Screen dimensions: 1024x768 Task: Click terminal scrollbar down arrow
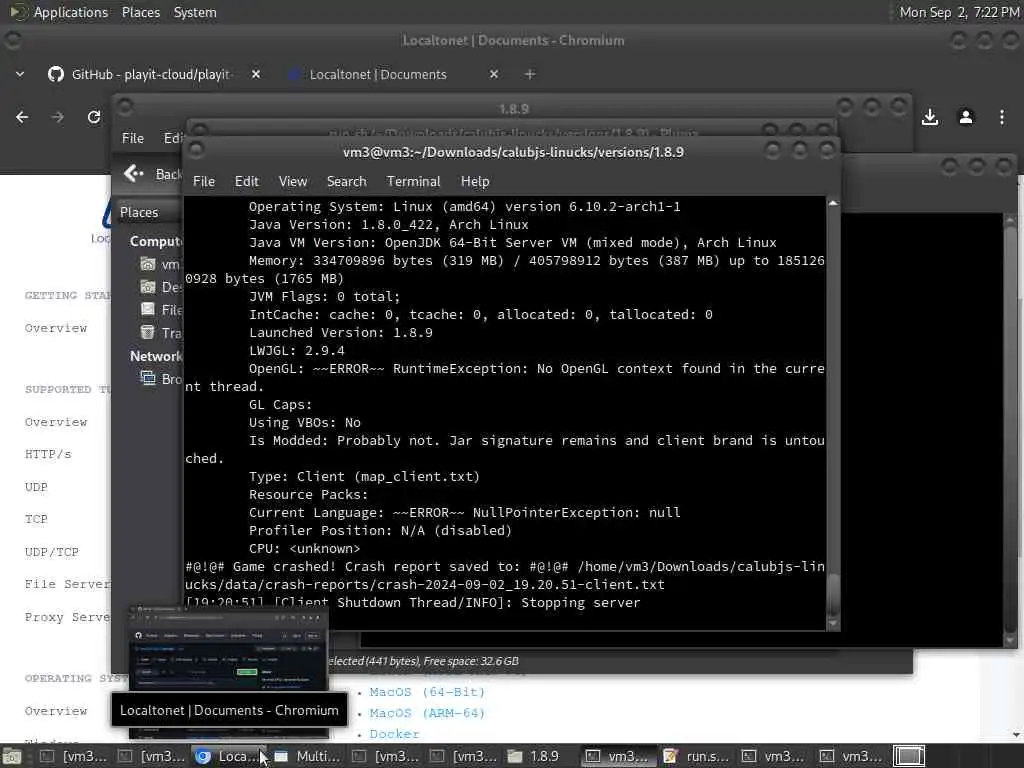pyautogui.click(x=833, y=624)
